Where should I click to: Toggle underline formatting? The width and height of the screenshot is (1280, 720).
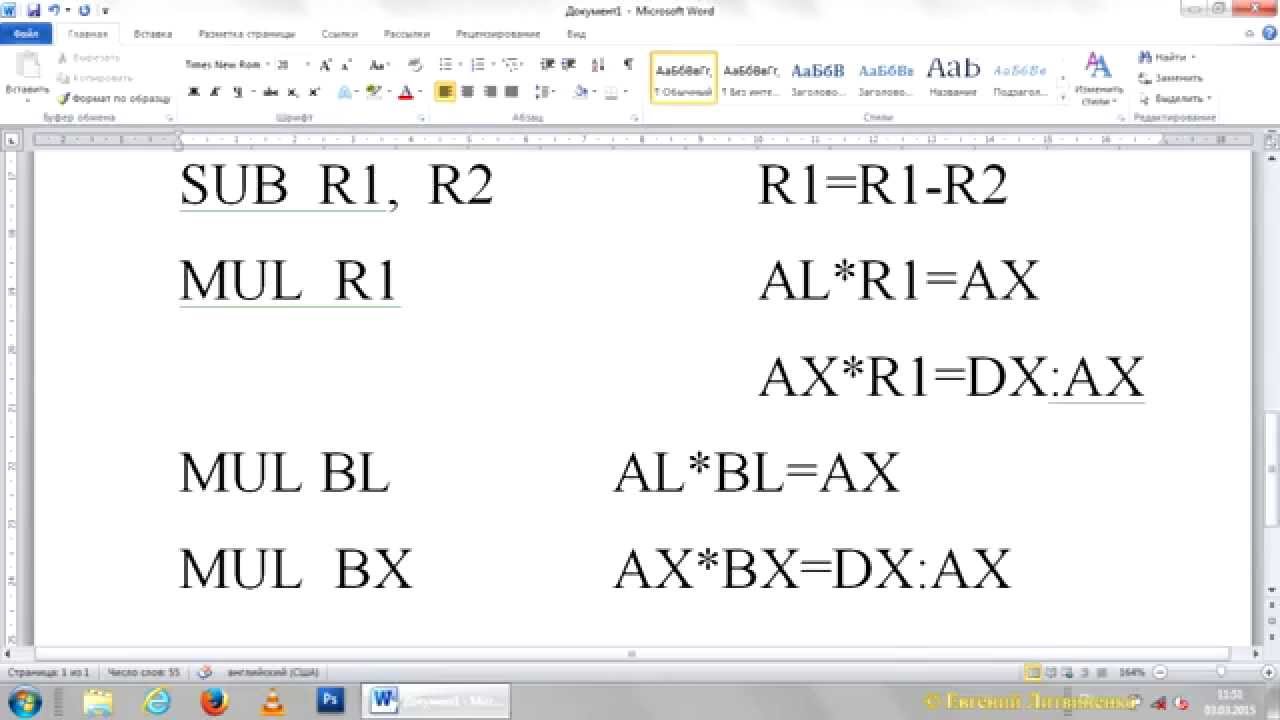tap(237, 92)
